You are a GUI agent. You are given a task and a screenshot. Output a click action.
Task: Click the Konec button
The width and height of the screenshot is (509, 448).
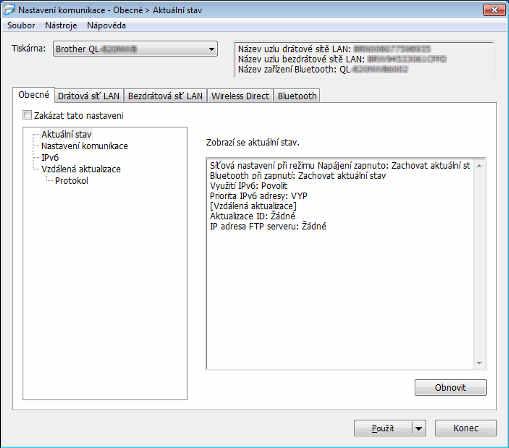[x=466, y=428]
